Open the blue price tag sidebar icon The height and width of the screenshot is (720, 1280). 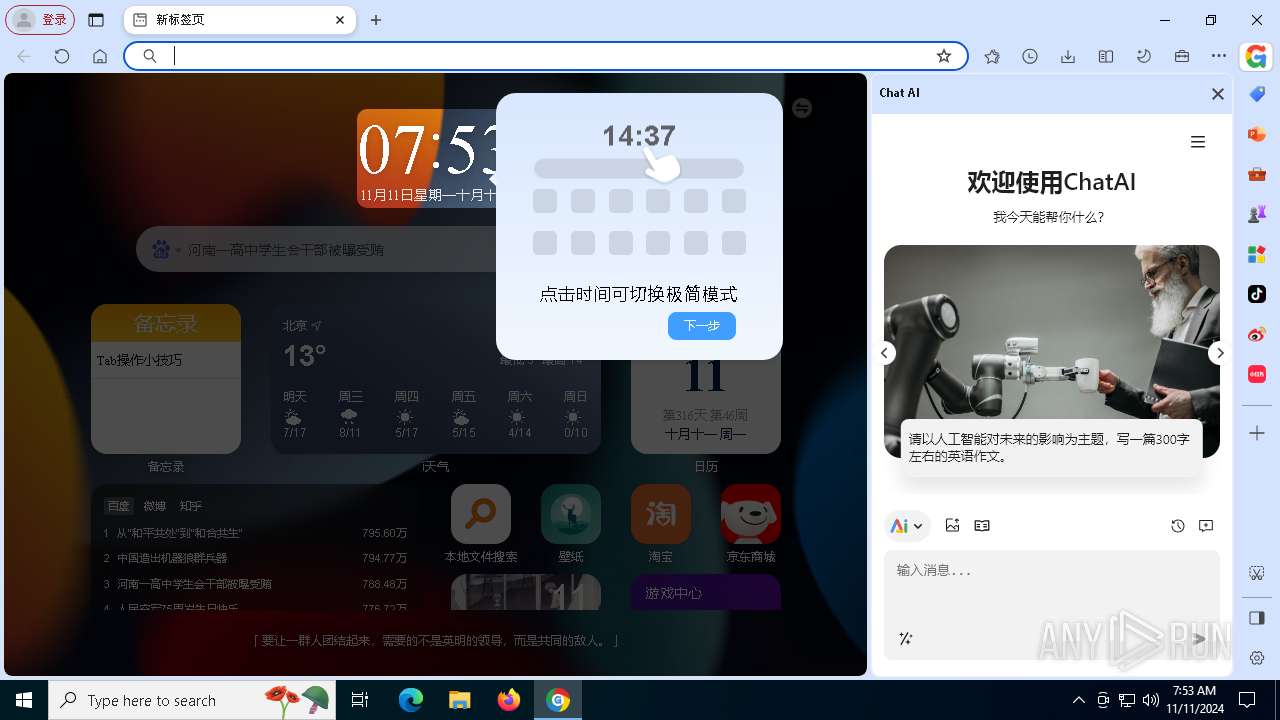point(1257,94)
